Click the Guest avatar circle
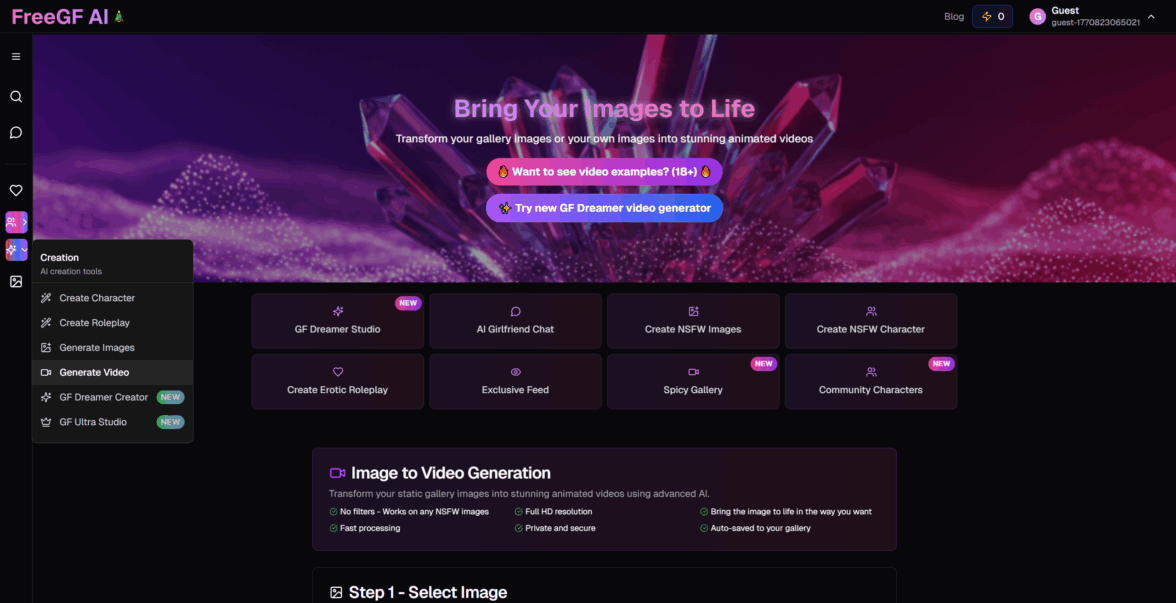The height and width of the screenshot is (603, 1176). click(x=1037, y=16)
